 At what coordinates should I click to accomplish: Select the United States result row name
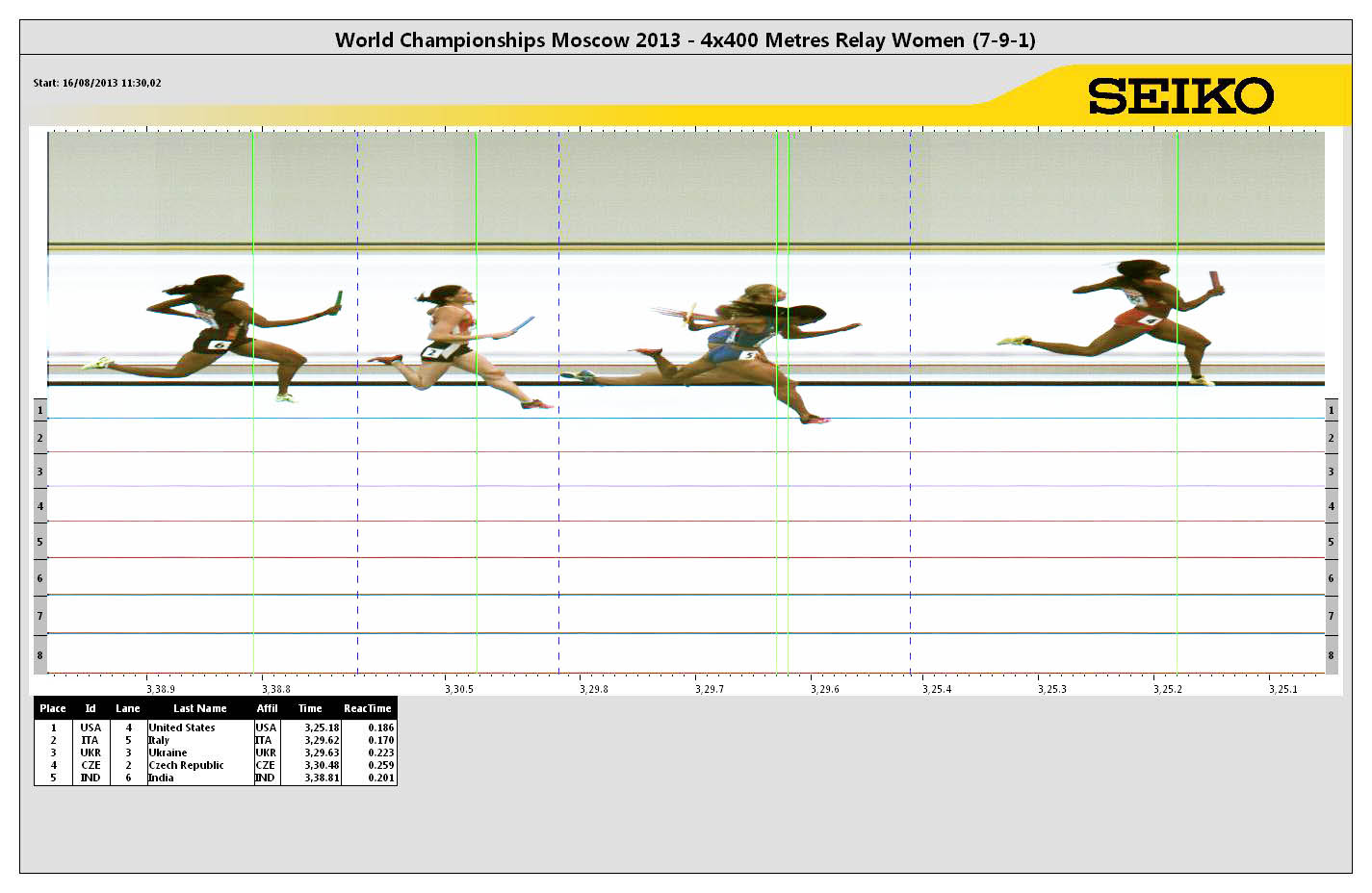(182, 727)
